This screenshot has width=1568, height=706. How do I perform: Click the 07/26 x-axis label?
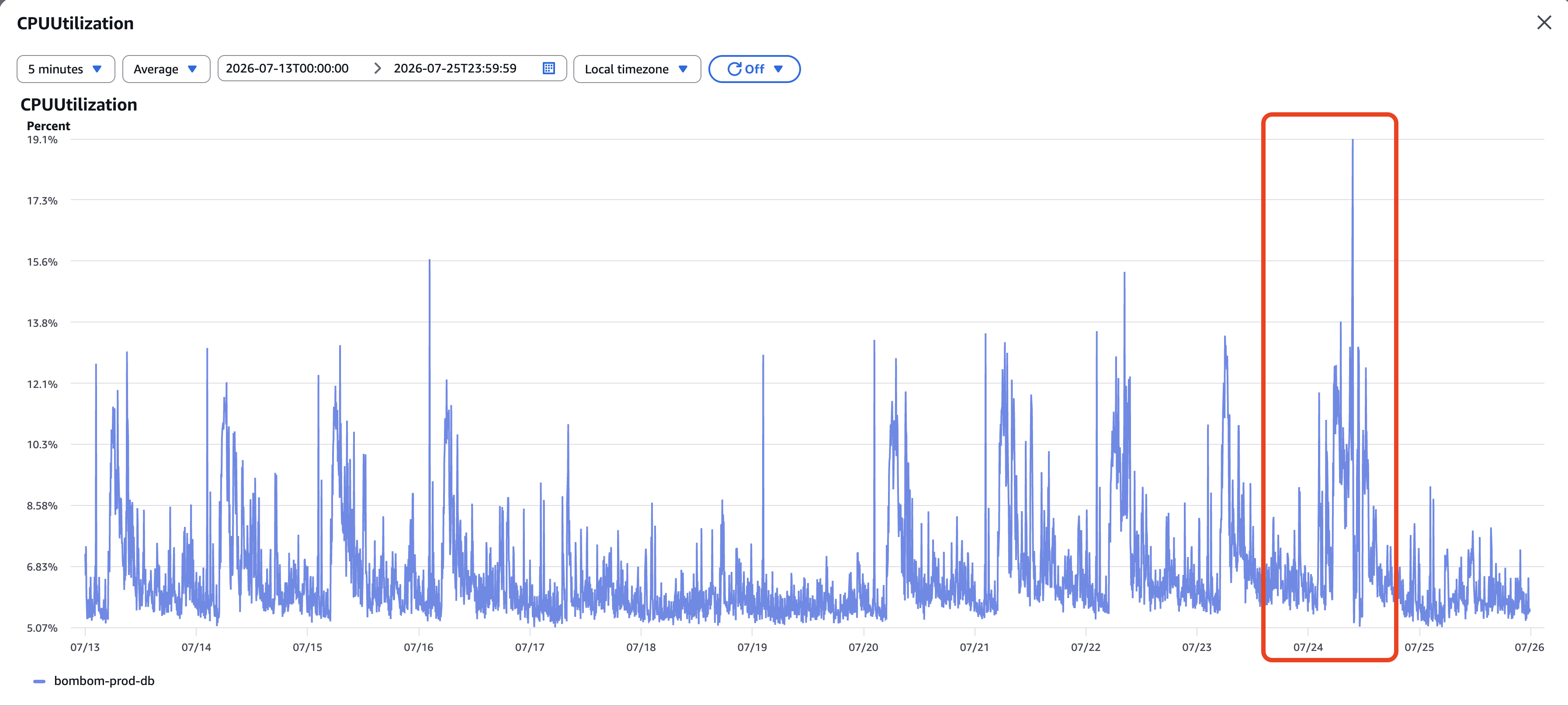(x=1529, y=647)
